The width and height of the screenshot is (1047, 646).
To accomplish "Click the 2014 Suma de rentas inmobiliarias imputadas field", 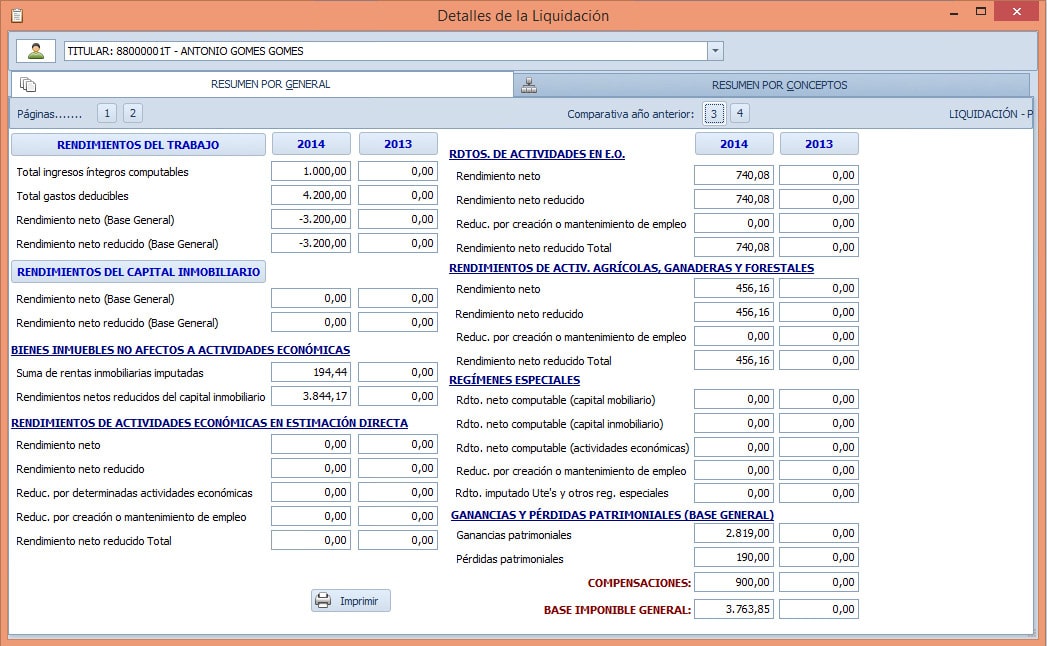I will coord(311,373).
